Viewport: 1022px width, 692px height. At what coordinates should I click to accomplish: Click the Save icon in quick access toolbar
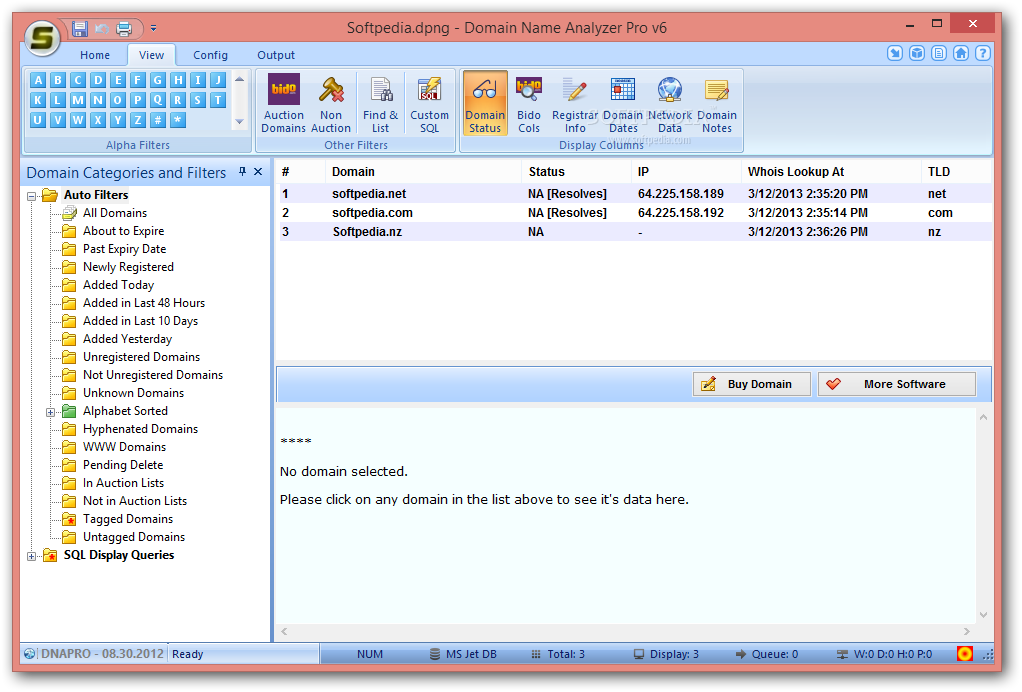[x=80, y=28]
